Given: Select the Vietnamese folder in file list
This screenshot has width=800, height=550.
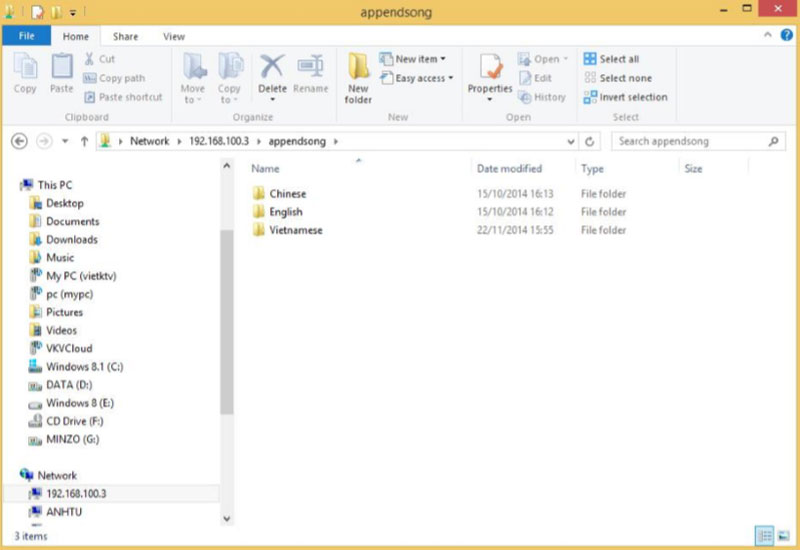Looking at the screenshot, I should pos(295,230).
